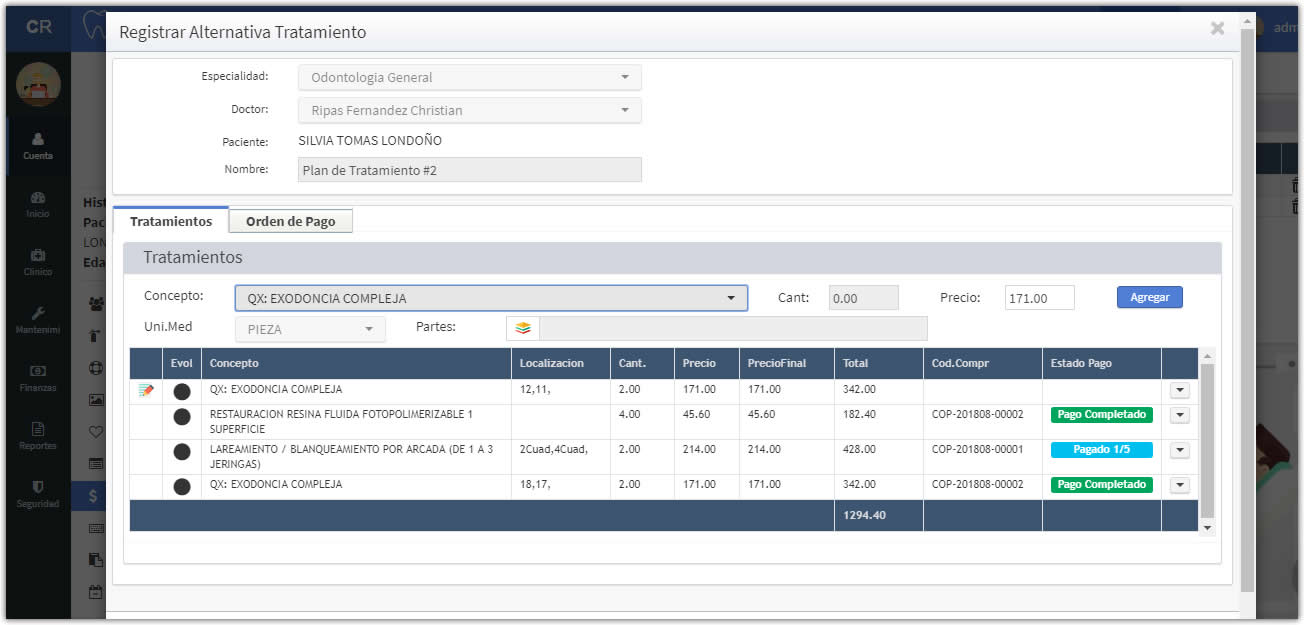This screenshot has width=1304, height=625.
Task: Open the Reportes module in the sidebar
Action: (38, 435)
